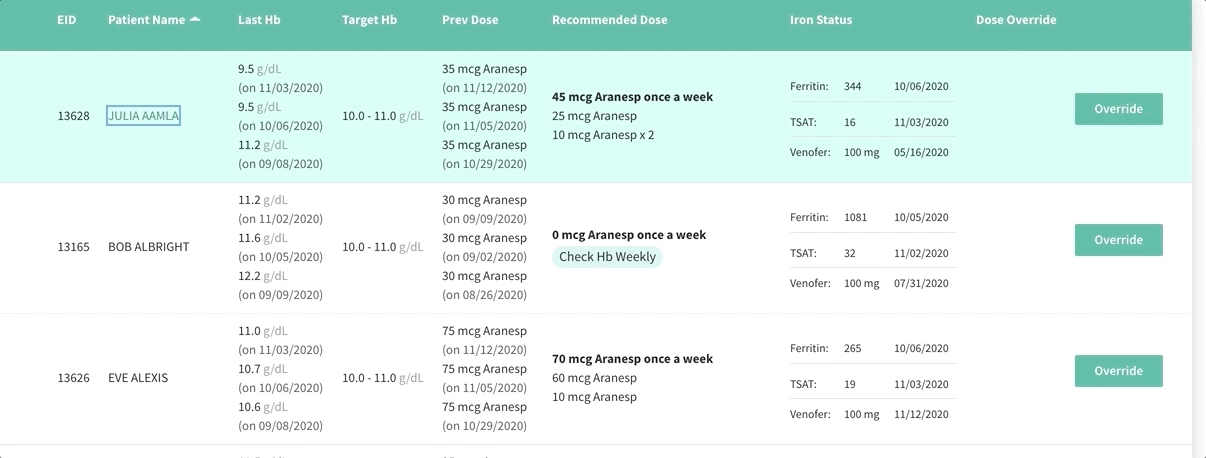Click the sort arrow beside Patient Name
Image resolution: width=1206 pixels, height=458 pixels.
tap(195, 20)
